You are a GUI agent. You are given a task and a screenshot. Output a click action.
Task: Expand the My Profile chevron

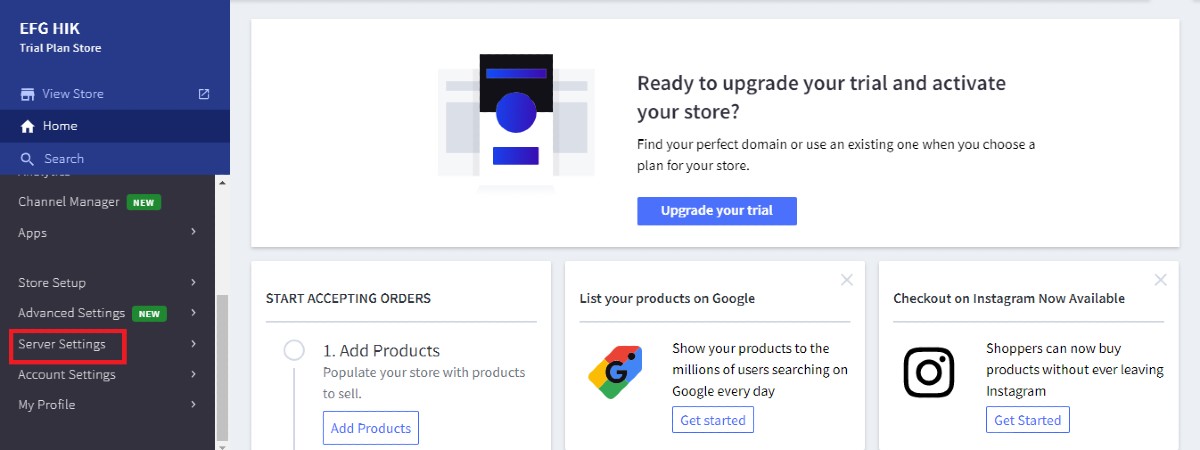point(193,405)
